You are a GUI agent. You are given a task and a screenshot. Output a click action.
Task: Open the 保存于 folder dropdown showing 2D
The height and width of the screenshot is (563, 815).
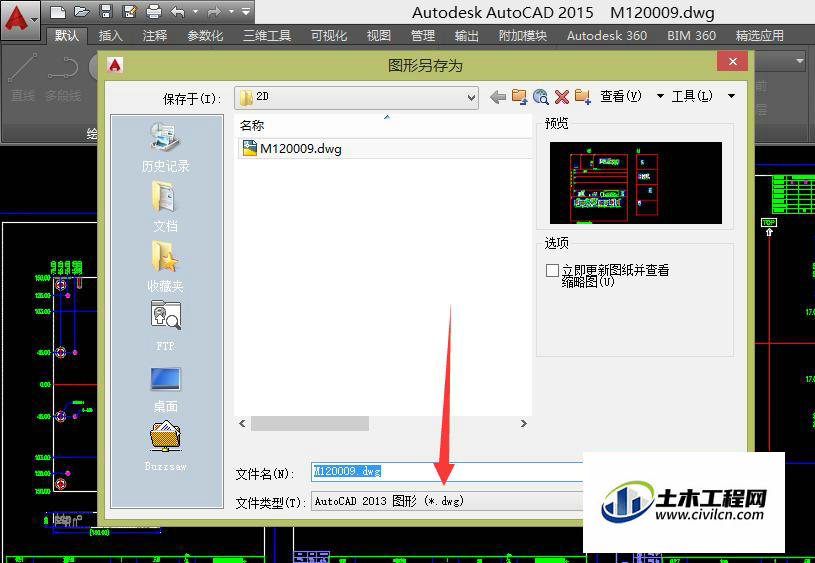tap(357, 97)
